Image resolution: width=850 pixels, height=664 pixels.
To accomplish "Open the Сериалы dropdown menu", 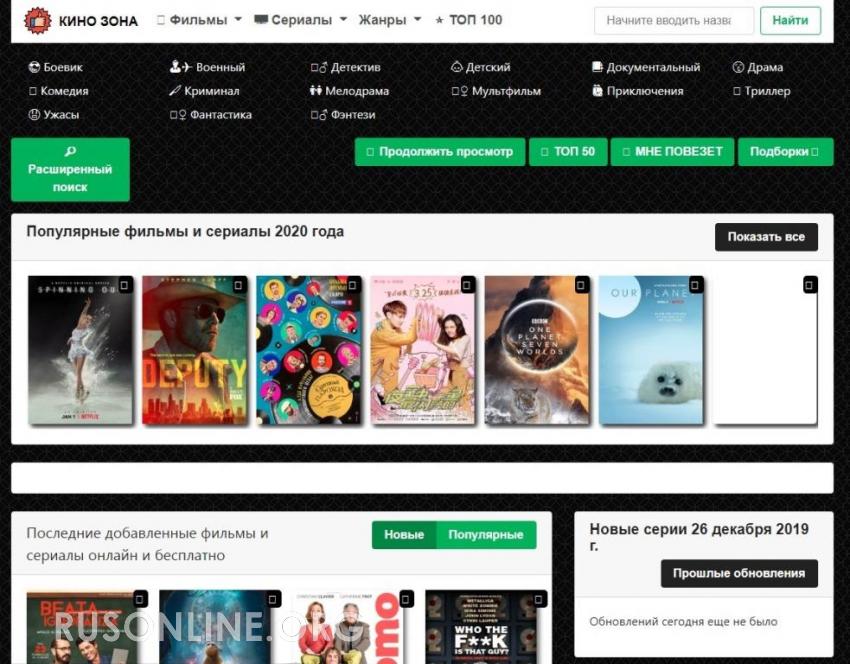I will click(x=301, y=20).
